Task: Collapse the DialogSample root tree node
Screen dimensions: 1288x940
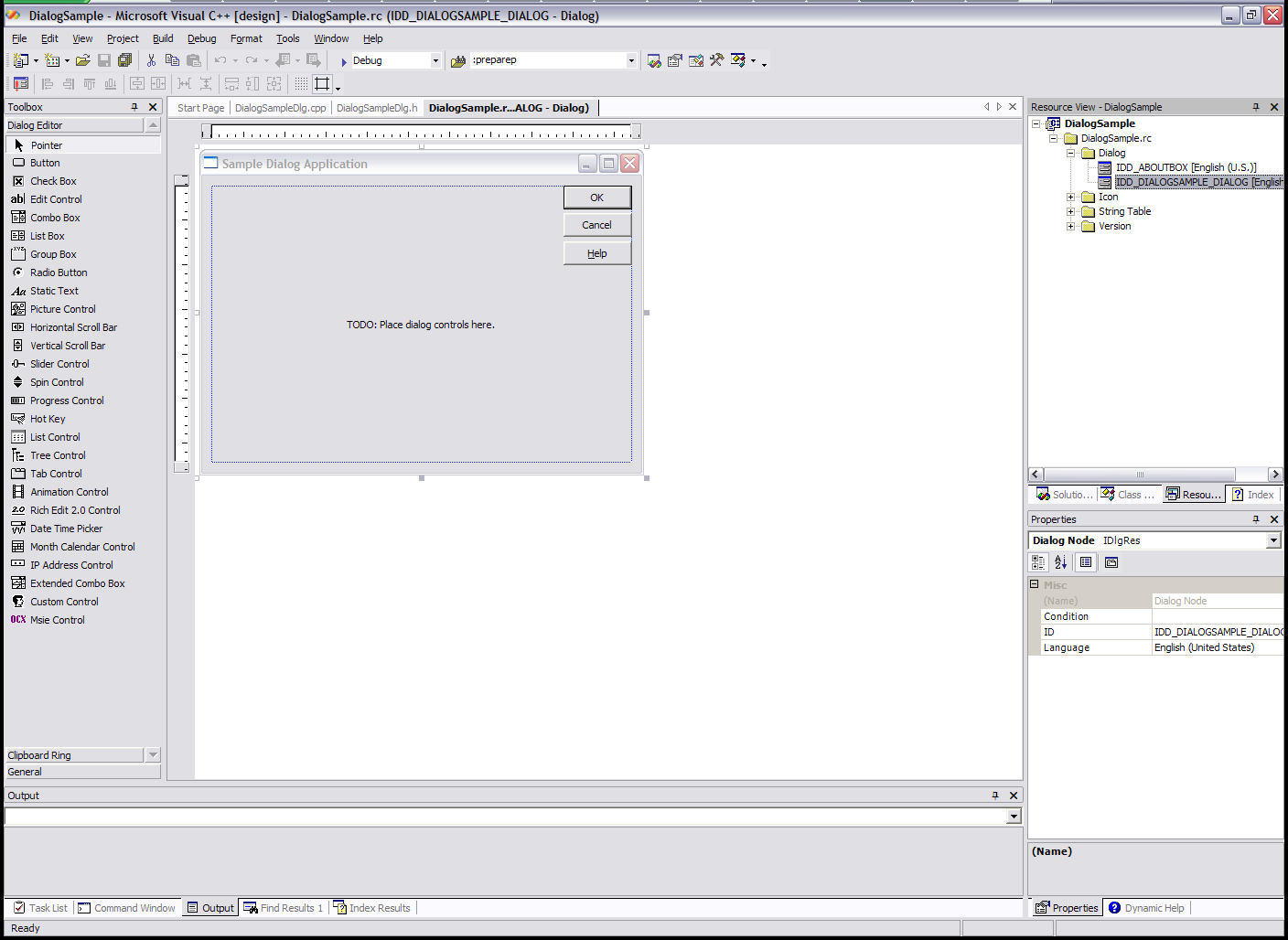Action: point(1036,123)
